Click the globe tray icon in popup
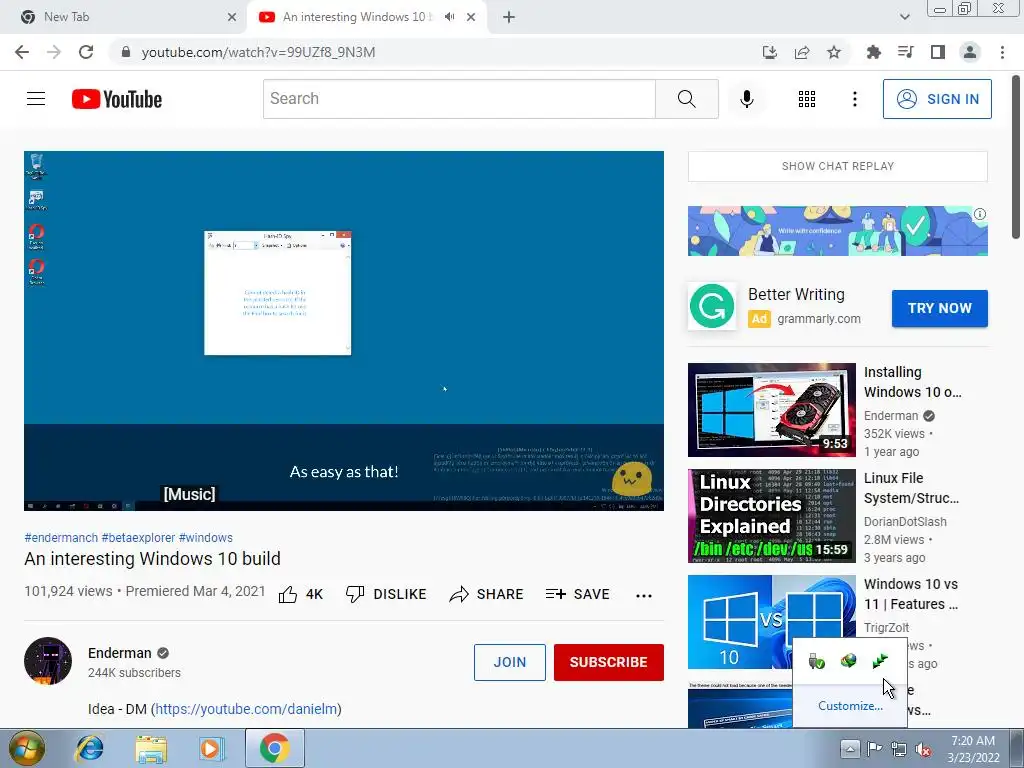The image size is (1024, 768). point(848,661)
